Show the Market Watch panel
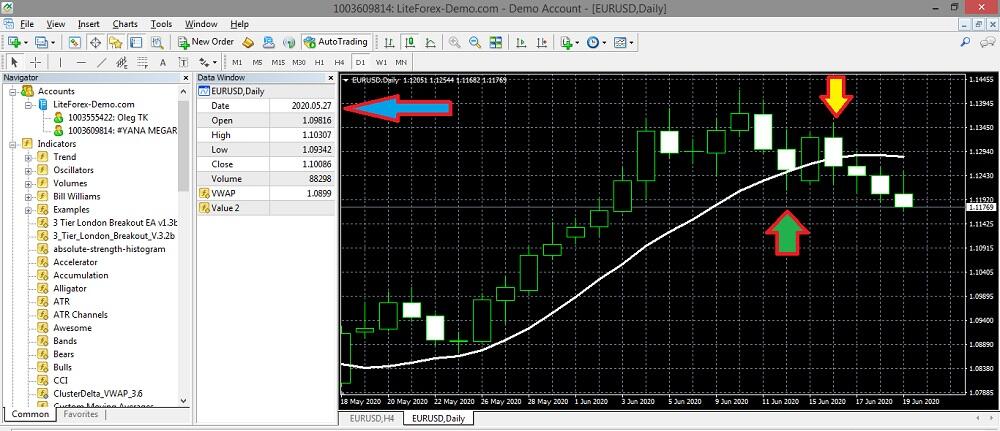The width and height of the screenshot is (1000, 431). [x=75, y=42]
